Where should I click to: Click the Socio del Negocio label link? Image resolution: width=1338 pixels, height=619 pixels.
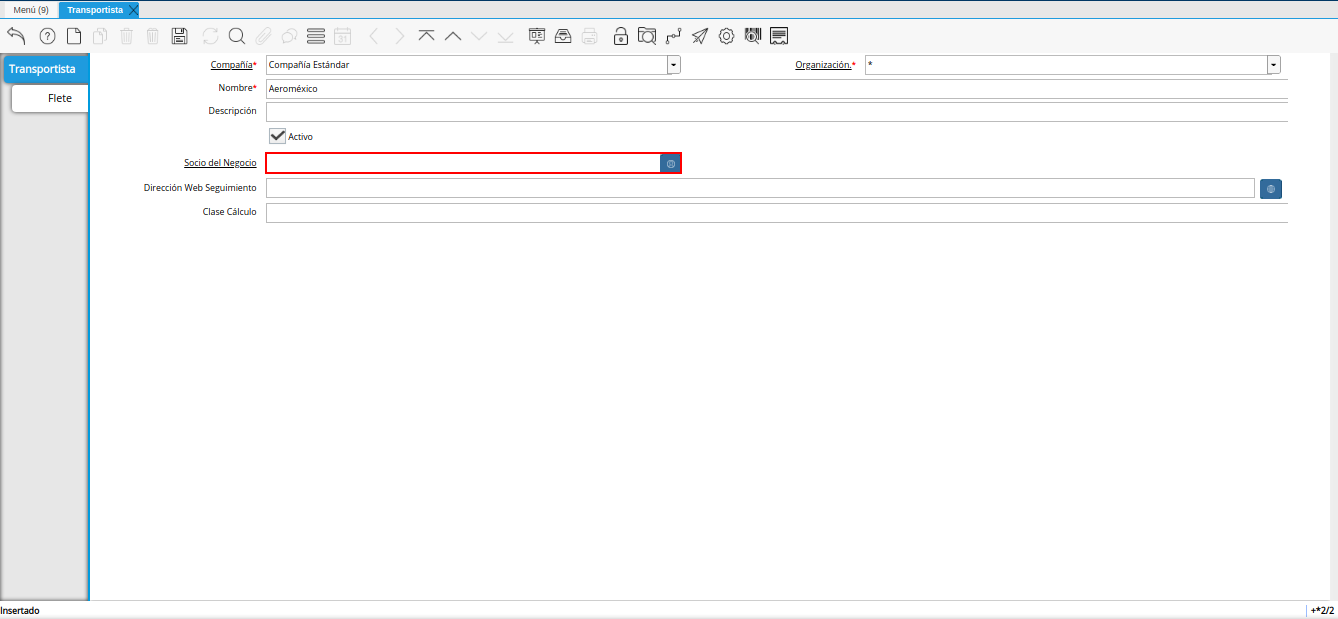tap(220, 163)
